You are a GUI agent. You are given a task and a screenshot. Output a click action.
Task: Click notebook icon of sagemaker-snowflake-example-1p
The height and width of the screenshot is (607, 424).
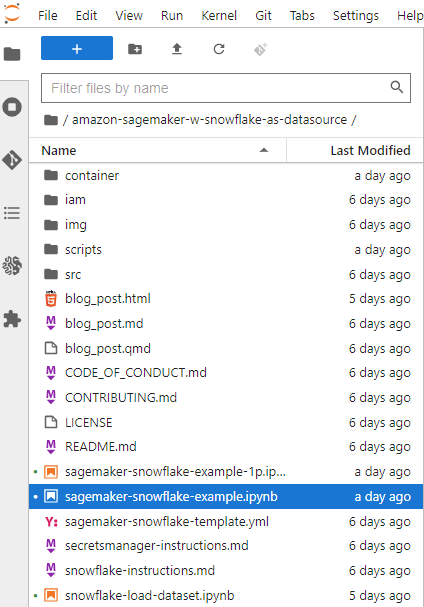click(x=51, y=472)
